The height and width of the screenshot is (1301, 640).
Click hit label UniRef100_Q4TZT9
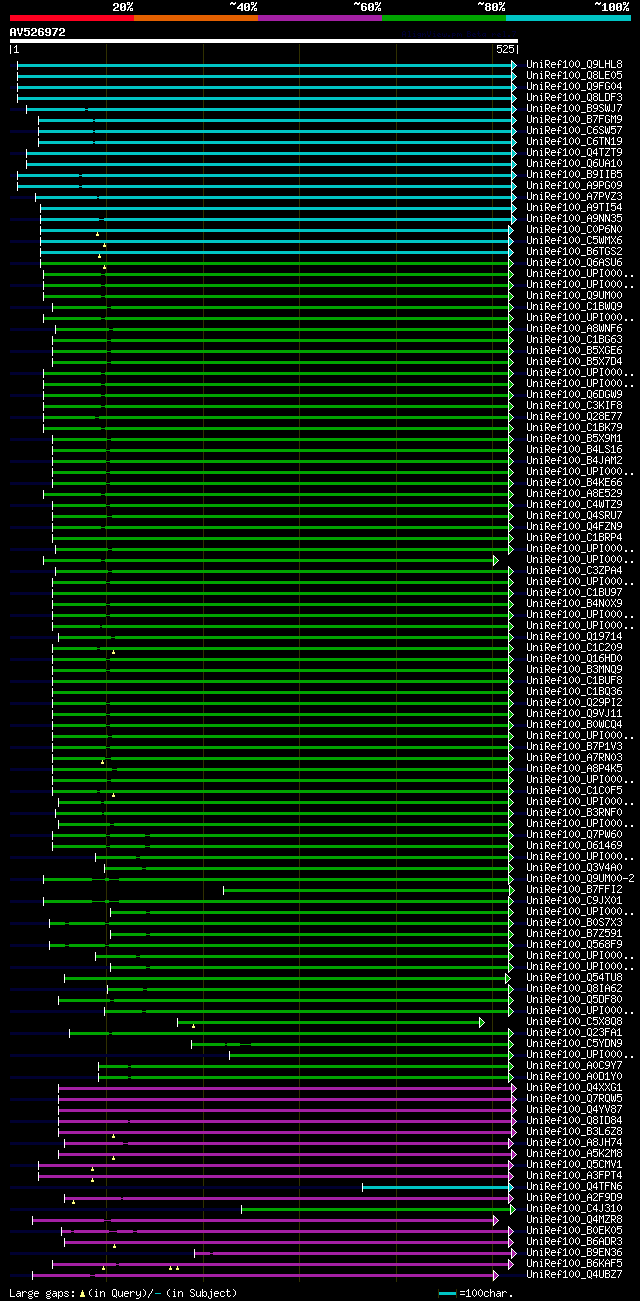point(574,153)
